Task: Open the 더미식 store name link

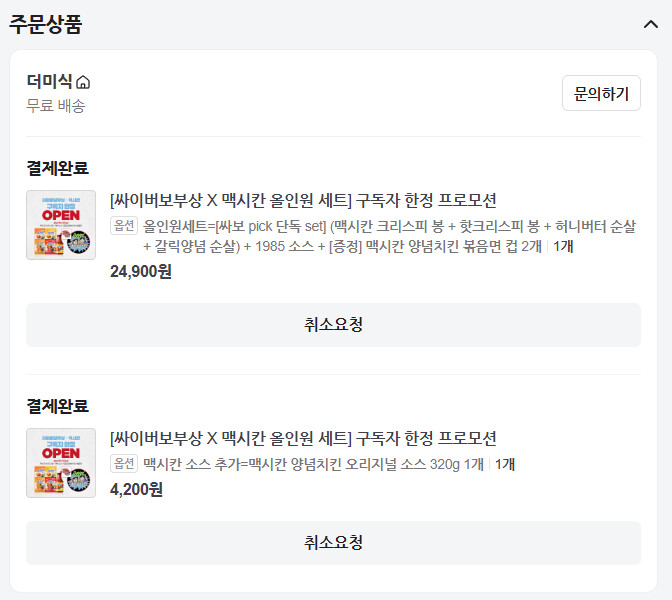Action: pos(49,82)
